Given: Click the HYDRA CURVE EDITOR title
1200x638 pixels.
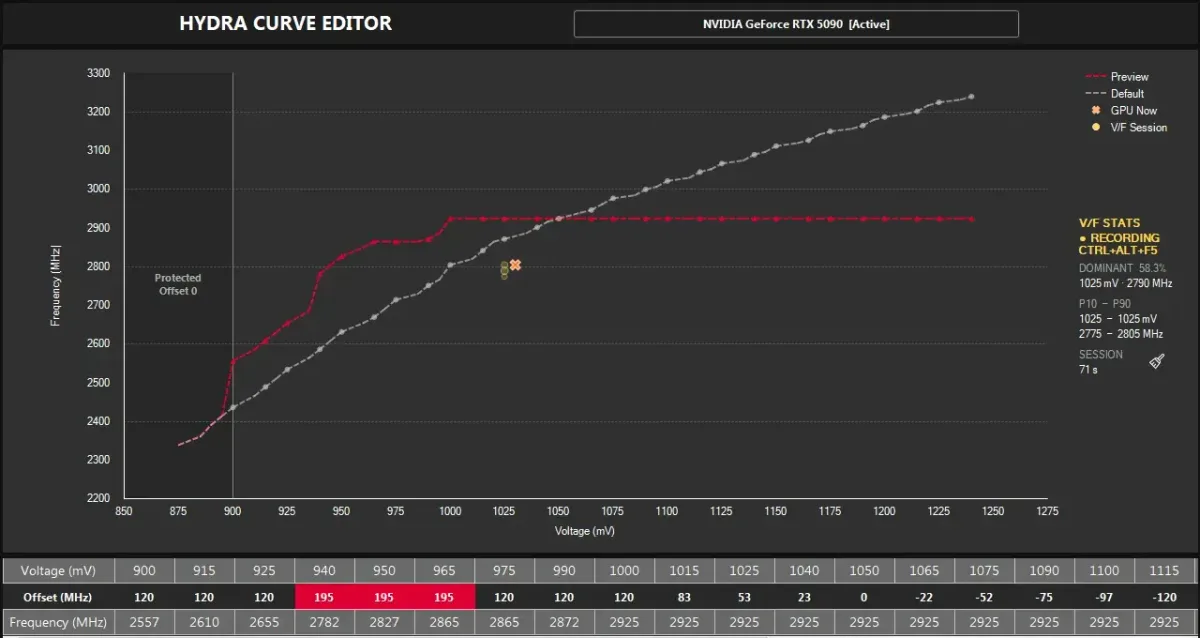Looking at the screenshot, I should [x=286, y=23].
